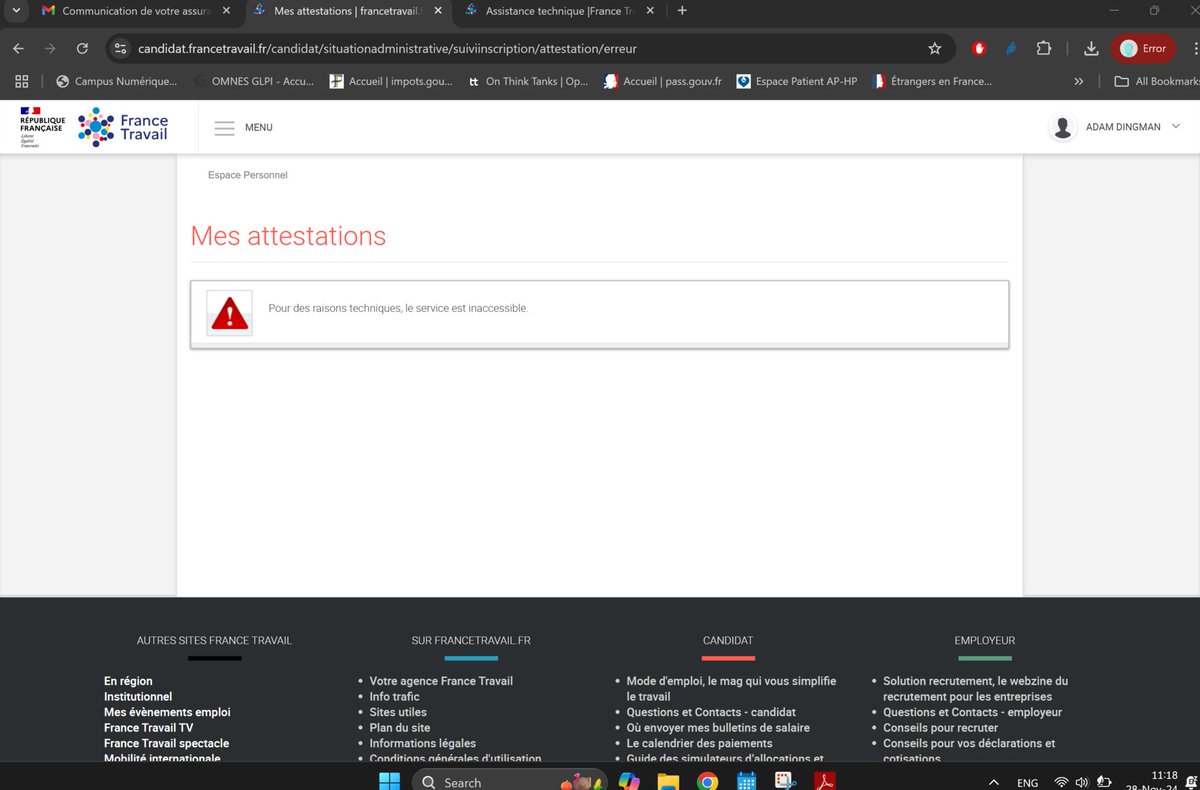Open the OMNES GLPI bookmark
This screenshot has height=790, width=1200.
[x=254, y=81]
